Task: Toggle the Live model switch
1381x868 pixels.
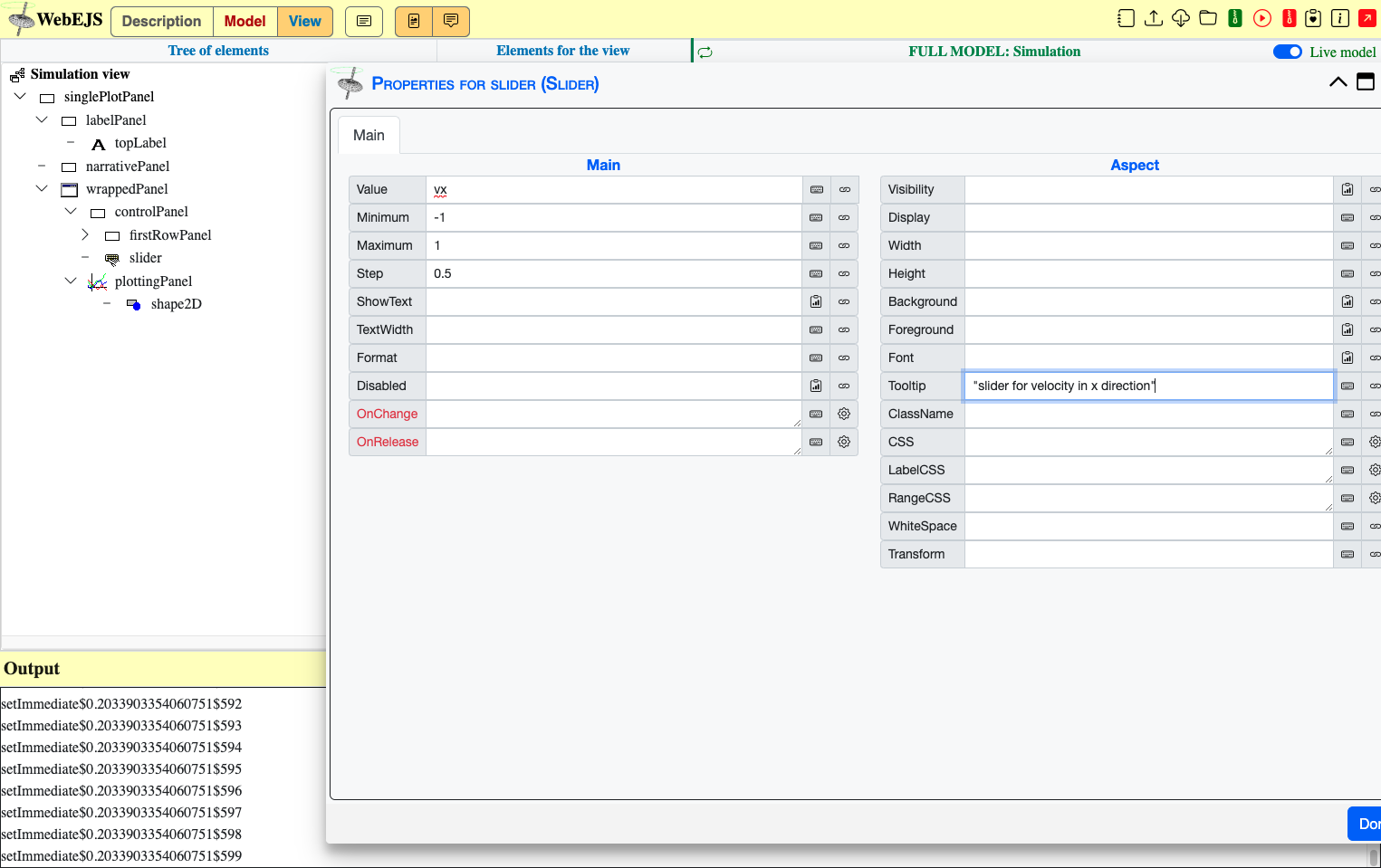Action: pyautogui.click(x=1288, y=52)
